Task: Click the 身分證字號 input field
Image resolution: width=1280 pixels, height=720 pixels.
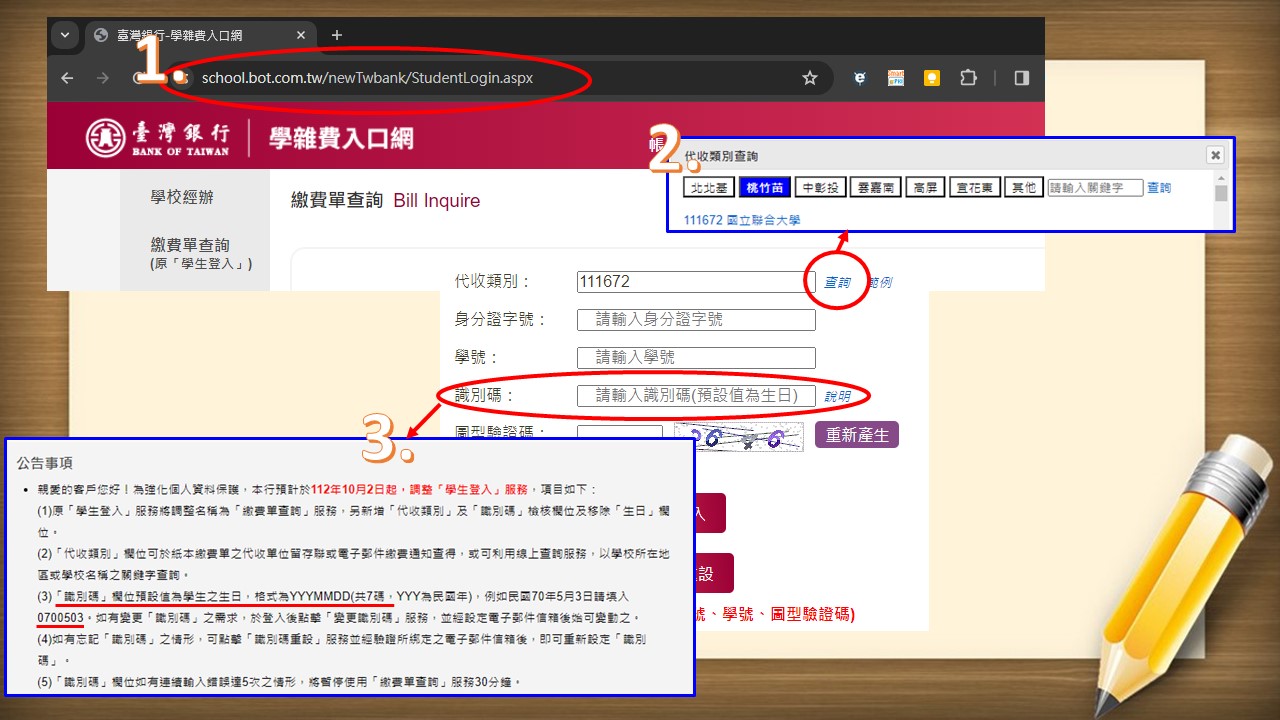Action: click(696, 320)
